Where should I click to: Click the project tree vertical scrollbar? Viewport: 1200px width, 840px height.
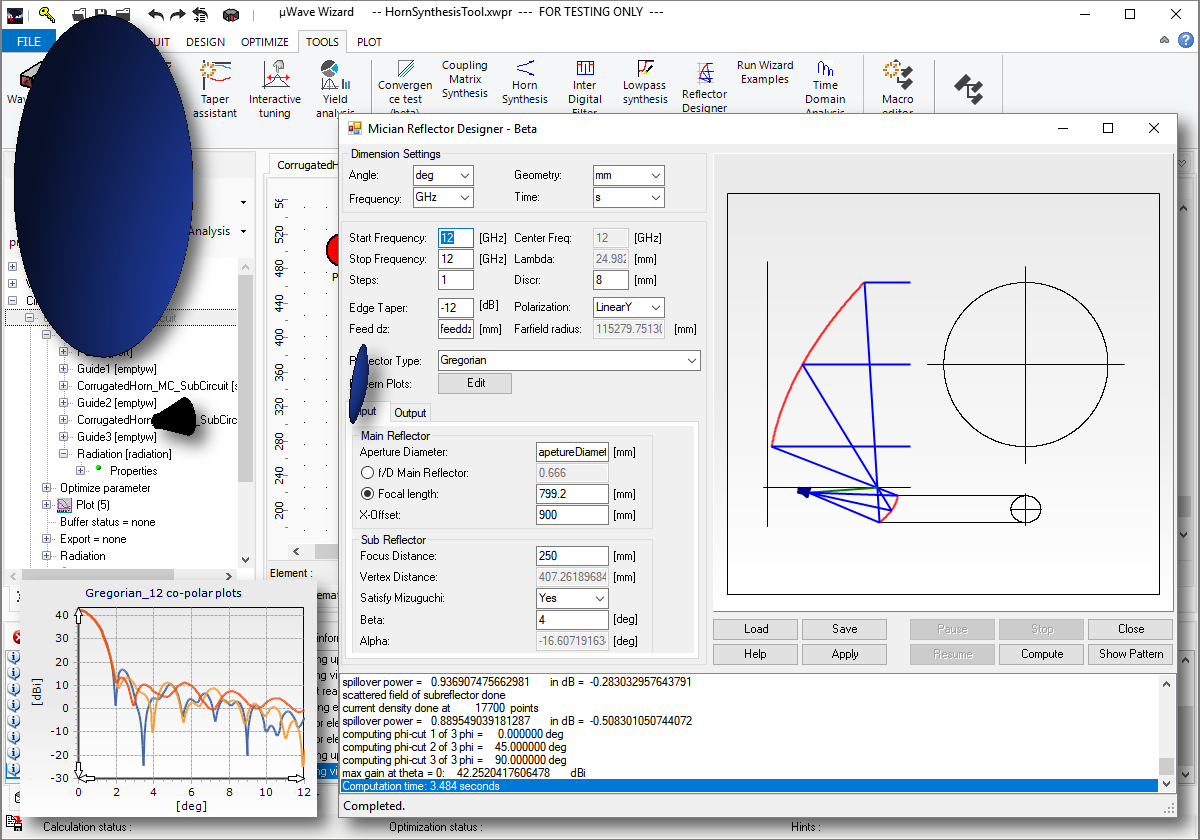click(246, 412)
